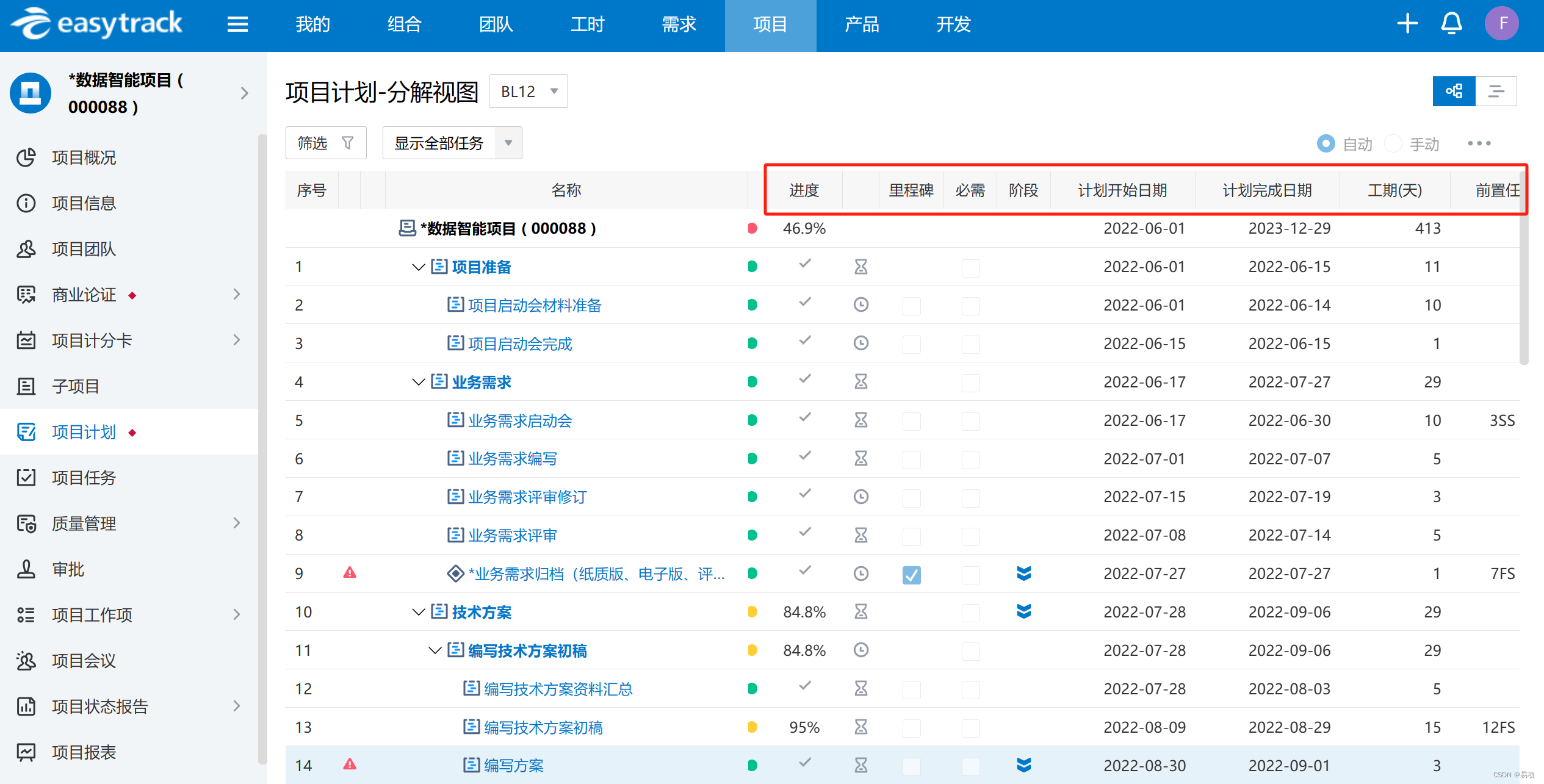This screenshot has width=1544, height=784.
Task: Click the project root icon beside 数据智能项目
Action: [x=407, y=228]
